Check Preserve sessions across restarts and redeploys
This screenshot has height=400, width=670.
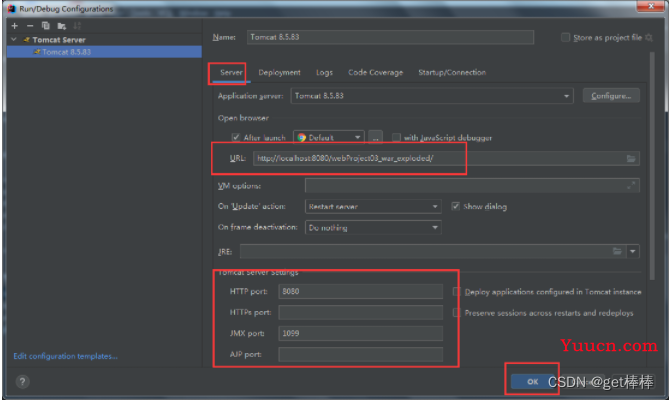coord(456,313)
